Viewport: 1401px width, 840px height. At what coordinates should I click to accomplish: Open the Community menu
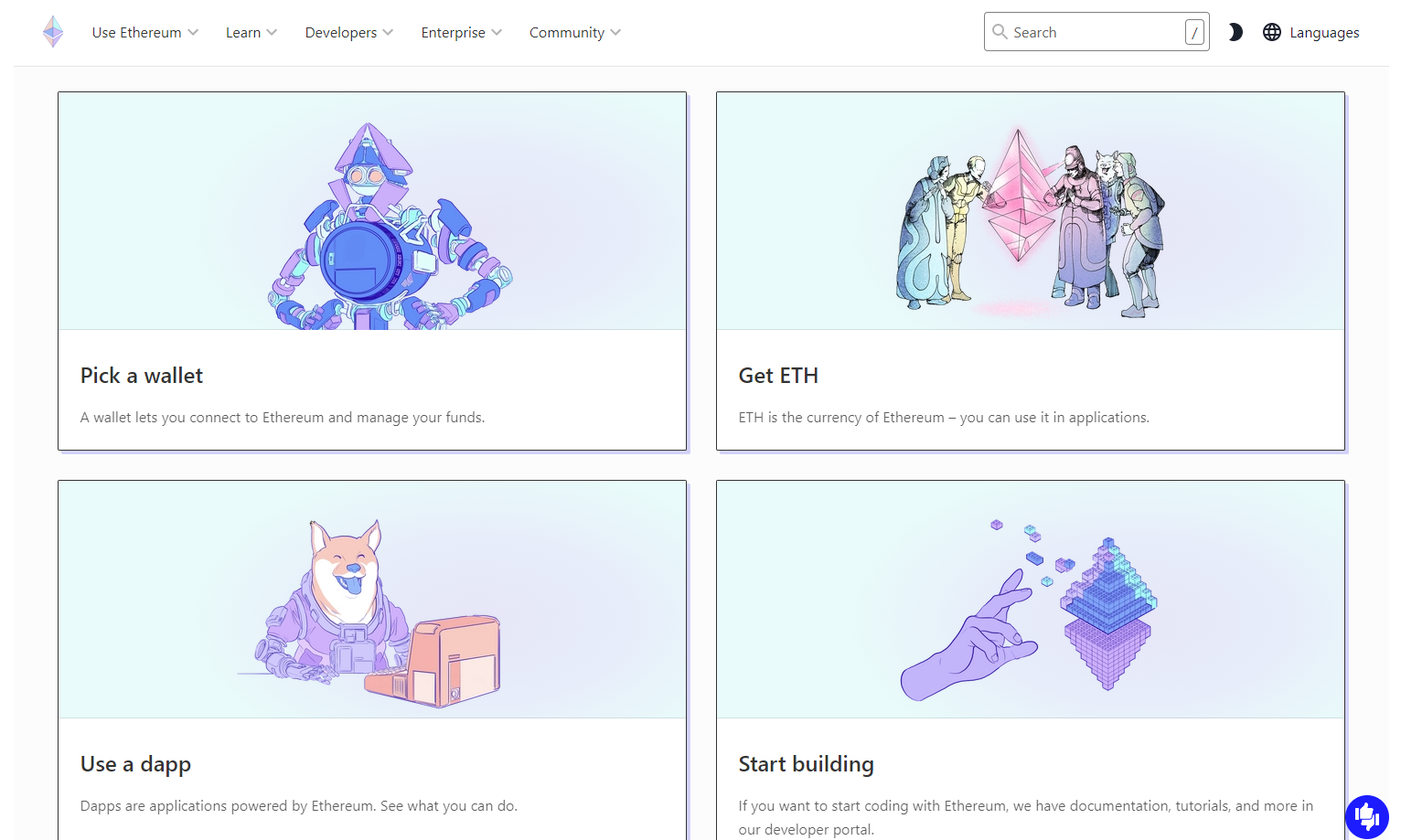click(575, 32)
